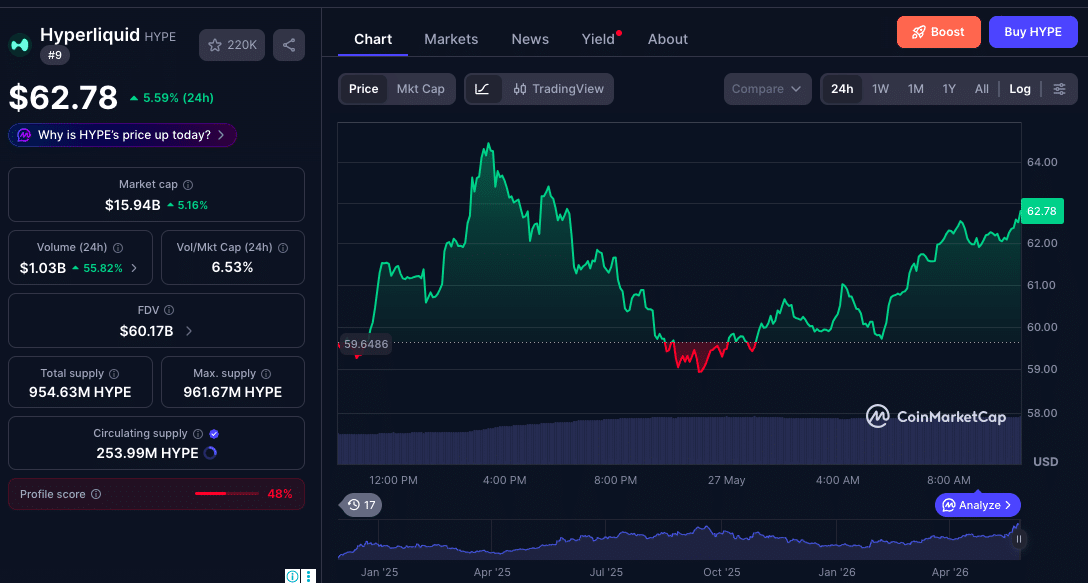
Task: Click the USD currency label on chart
Action: [1046, 462]
